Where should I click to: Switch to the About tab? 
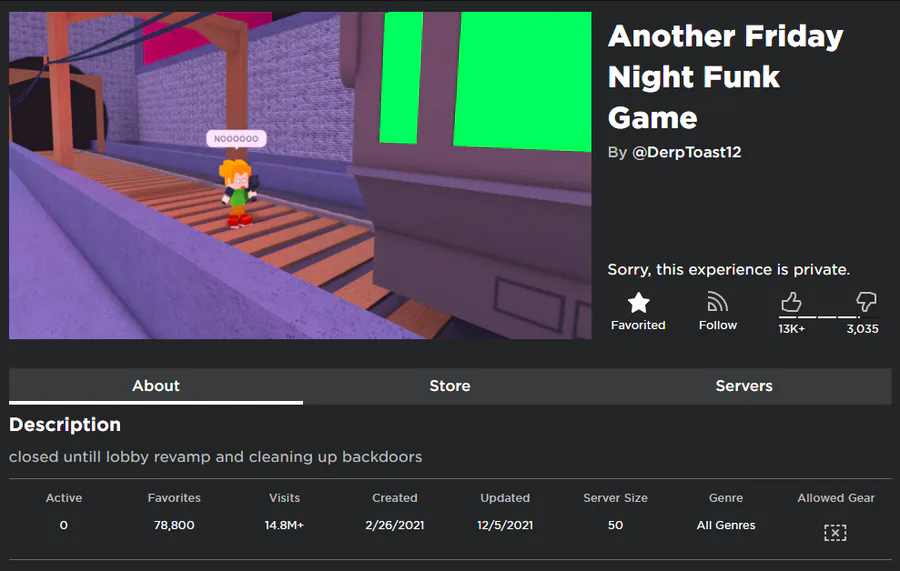coord(156,386)
